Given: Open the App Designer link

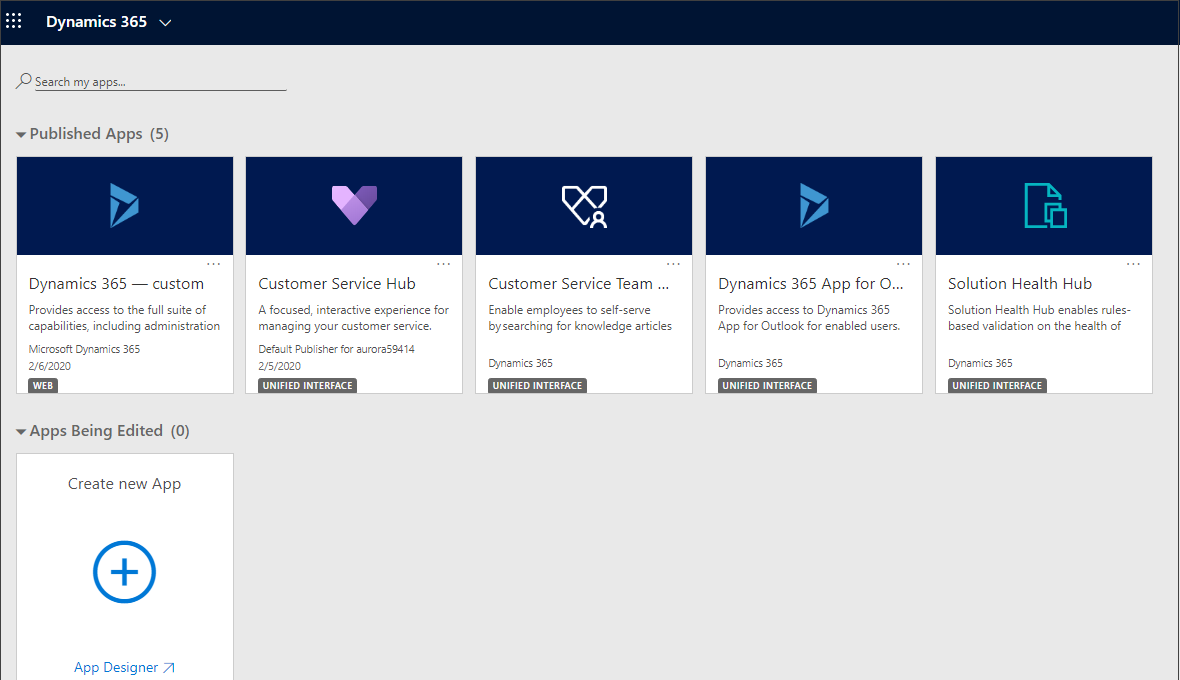Looking at the screenshot, I should tap(124, 667).
